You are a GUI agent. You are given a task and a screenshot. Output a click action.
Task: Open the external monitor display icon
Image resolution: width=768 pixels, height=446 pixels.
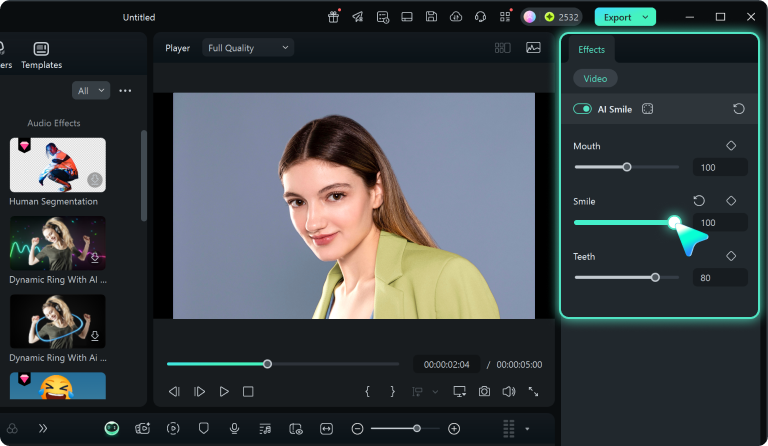[x=459, y=392]
